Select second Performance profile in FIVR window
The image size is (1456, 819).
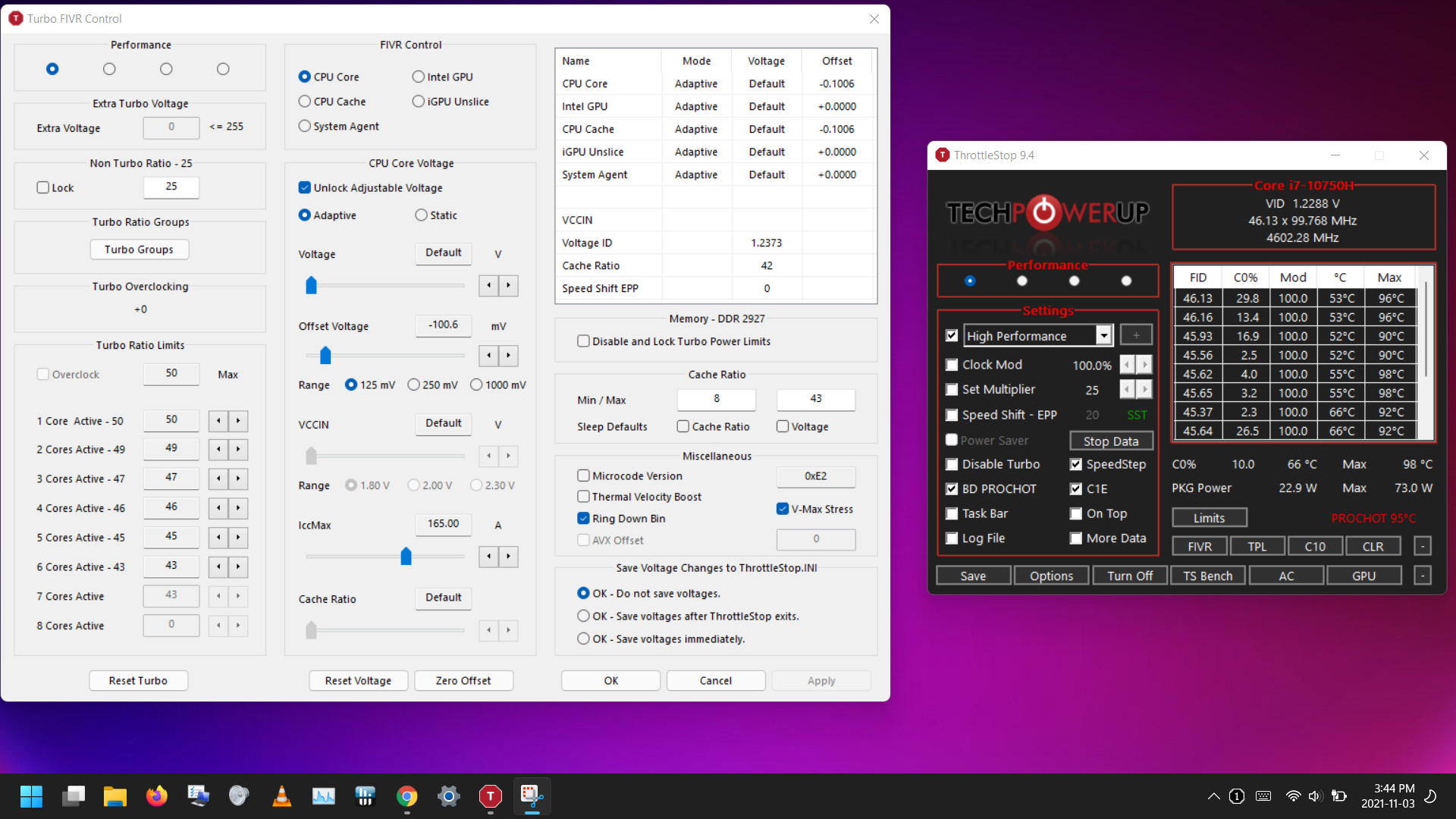[109, 69]
